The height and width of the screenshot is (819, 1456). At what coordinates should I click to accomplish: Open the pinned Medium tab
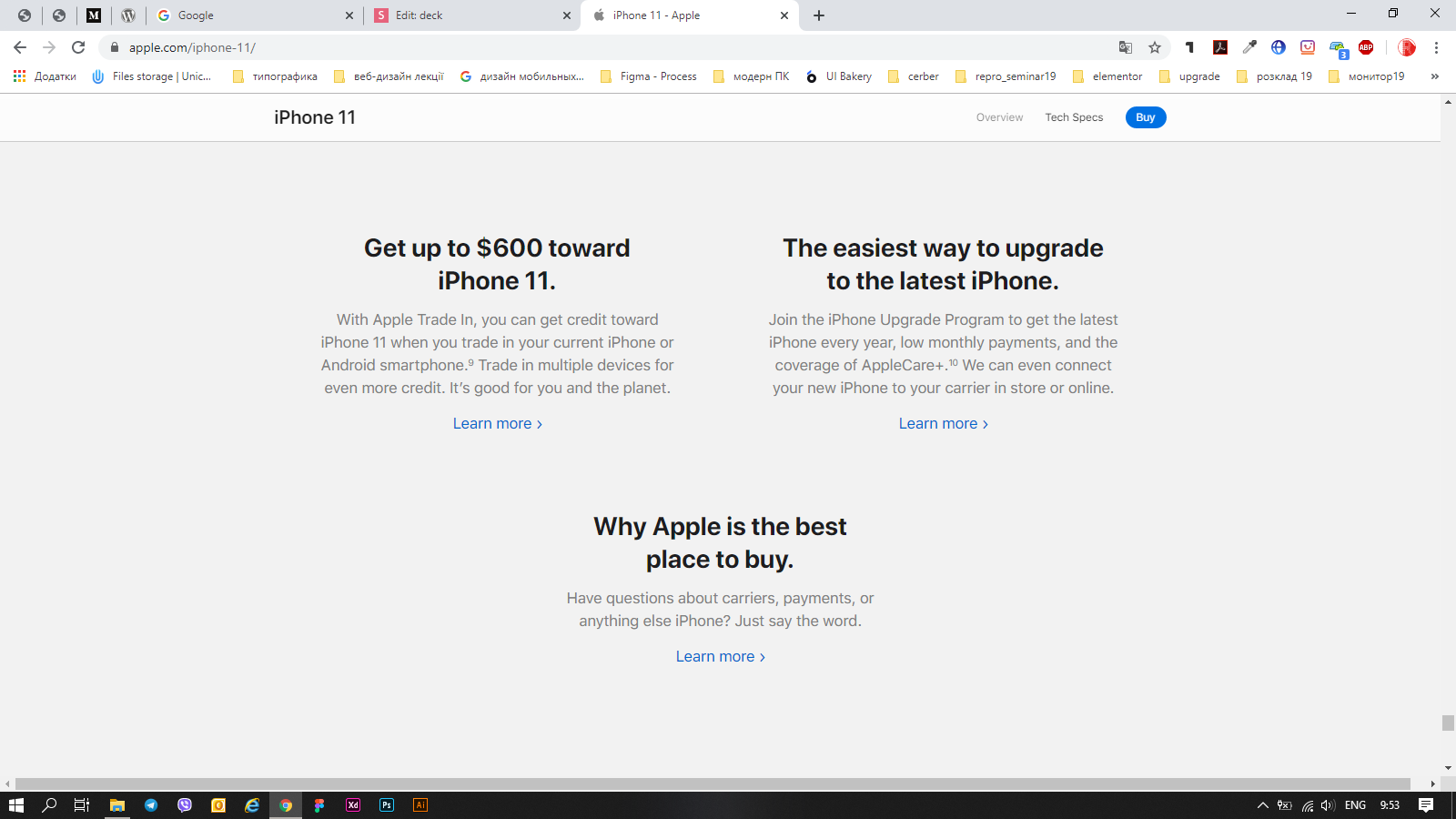pos(94,15)
